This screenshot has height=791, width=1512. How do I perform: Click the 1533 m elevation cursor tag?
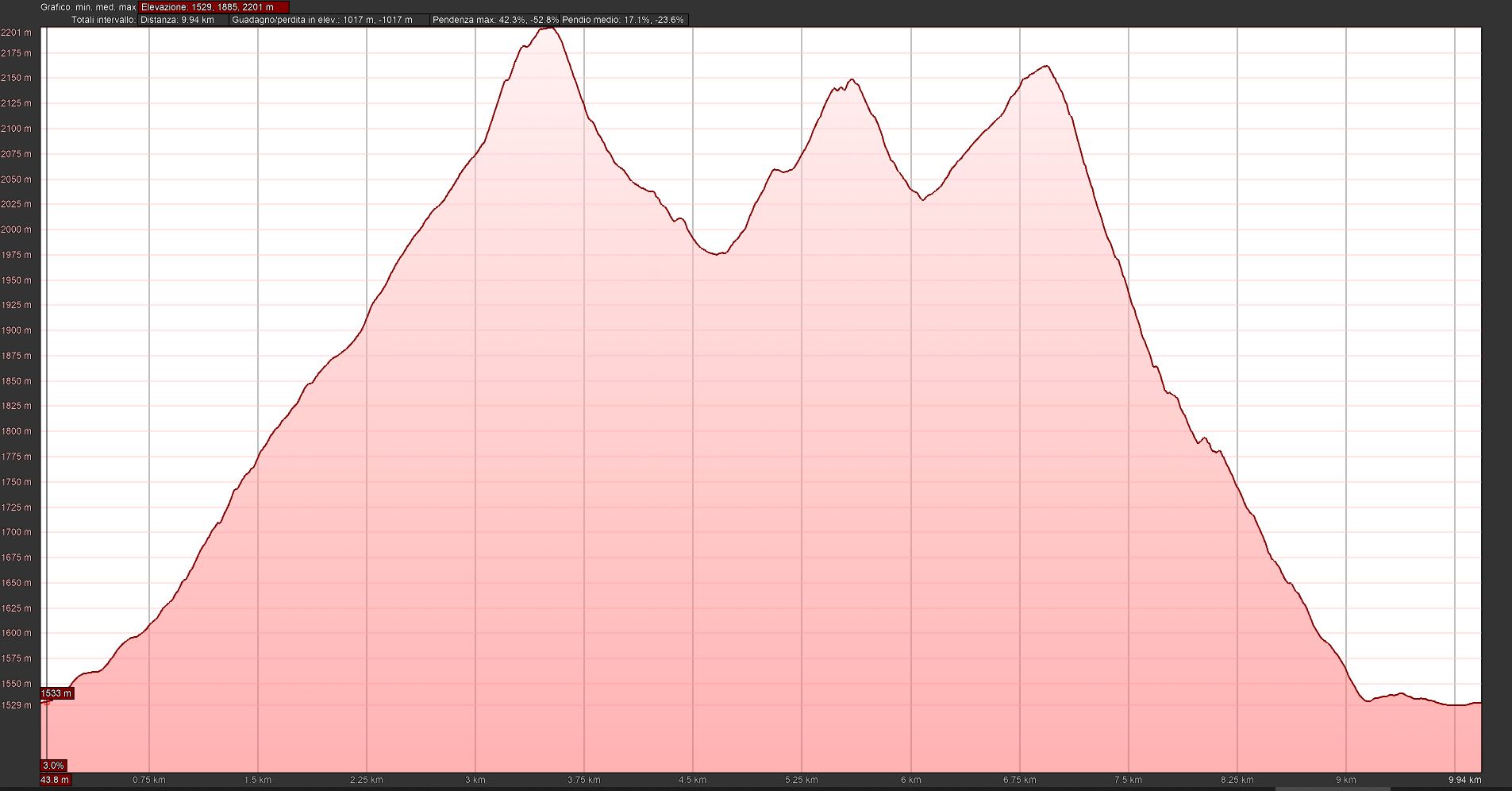tap(56, 693)
